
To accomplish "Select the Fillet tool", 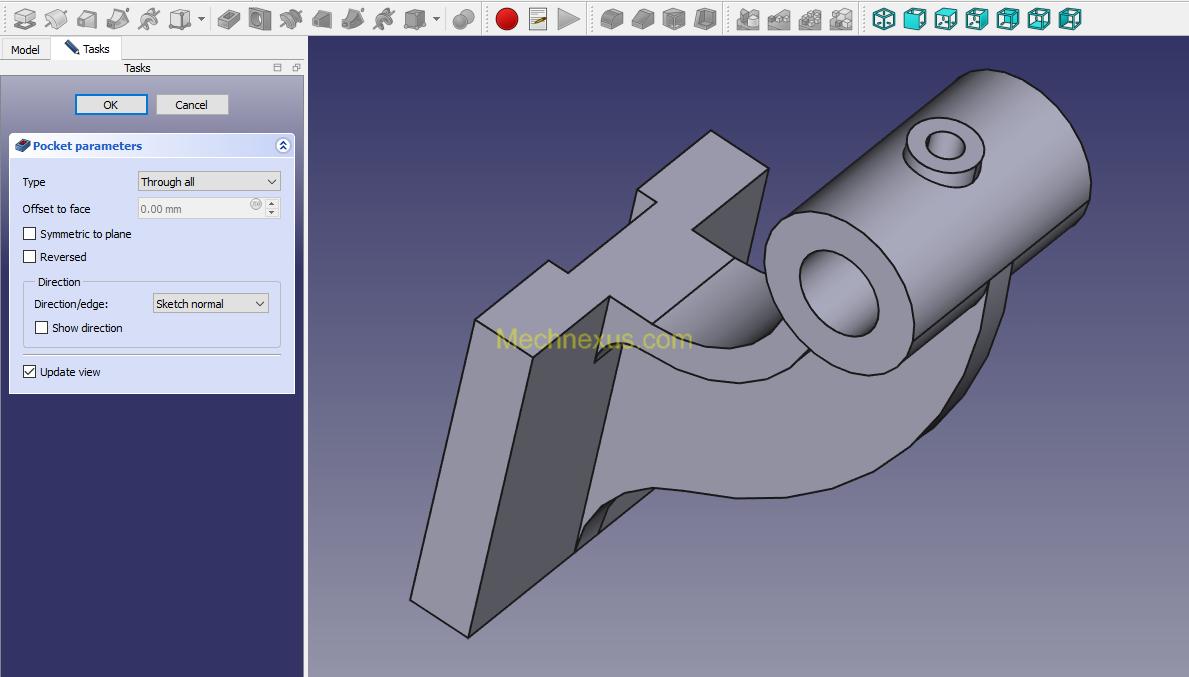I will coord(612,19).
